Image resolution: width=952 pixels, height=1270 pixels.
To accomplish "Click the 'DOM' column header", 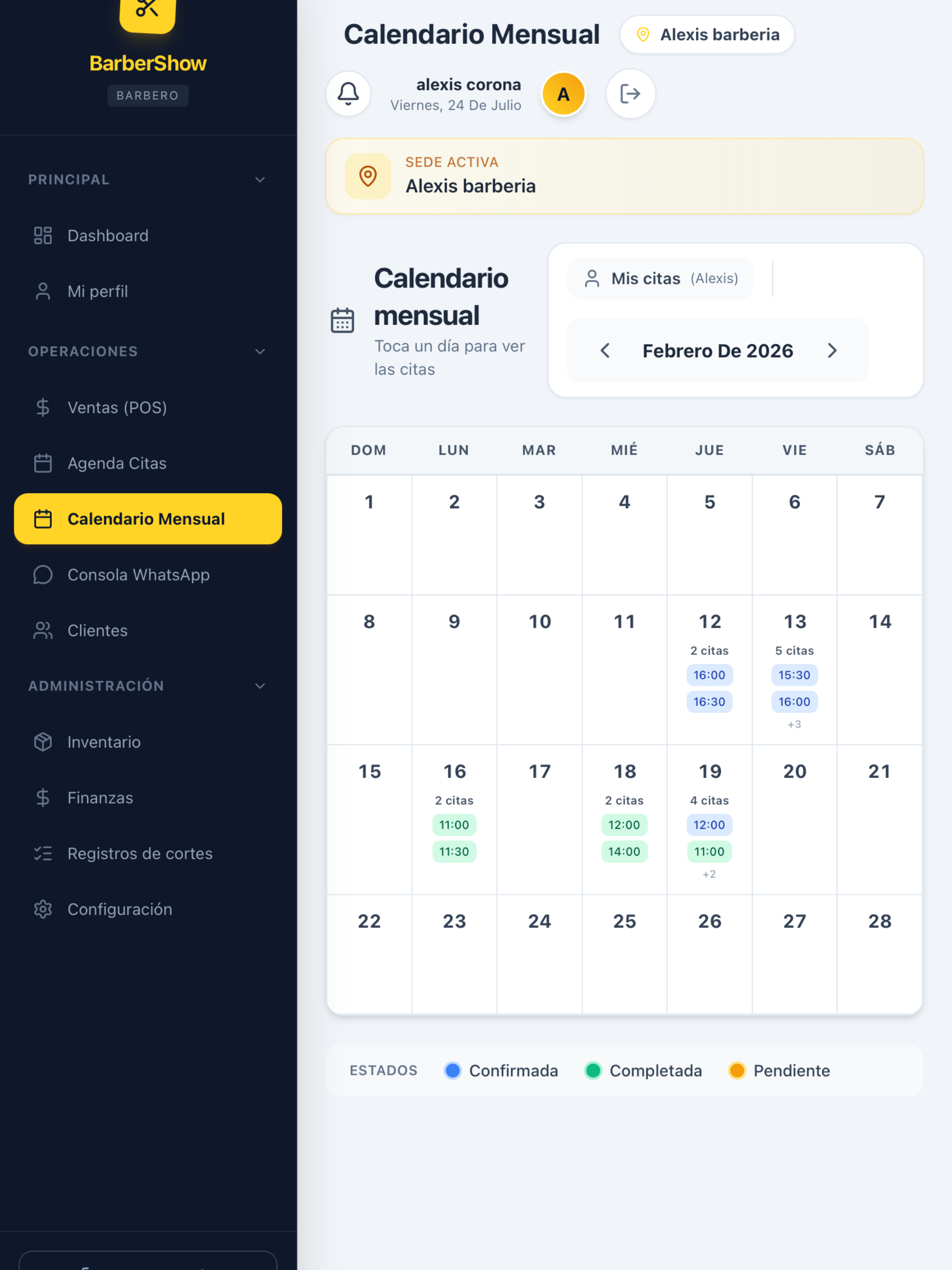I will click(369, 450).
